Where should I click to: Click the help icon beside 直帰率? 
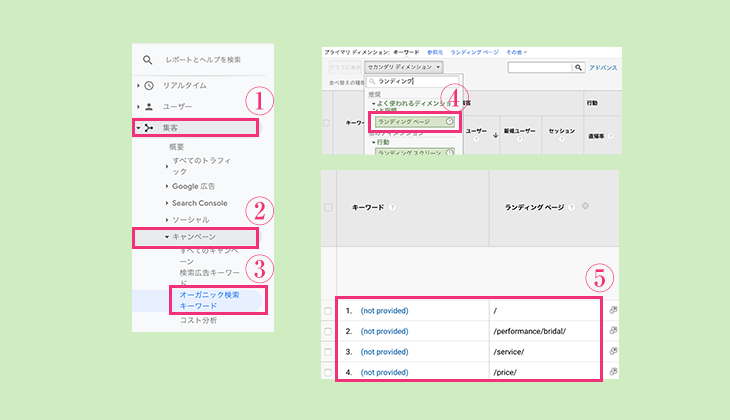(610, 136)
